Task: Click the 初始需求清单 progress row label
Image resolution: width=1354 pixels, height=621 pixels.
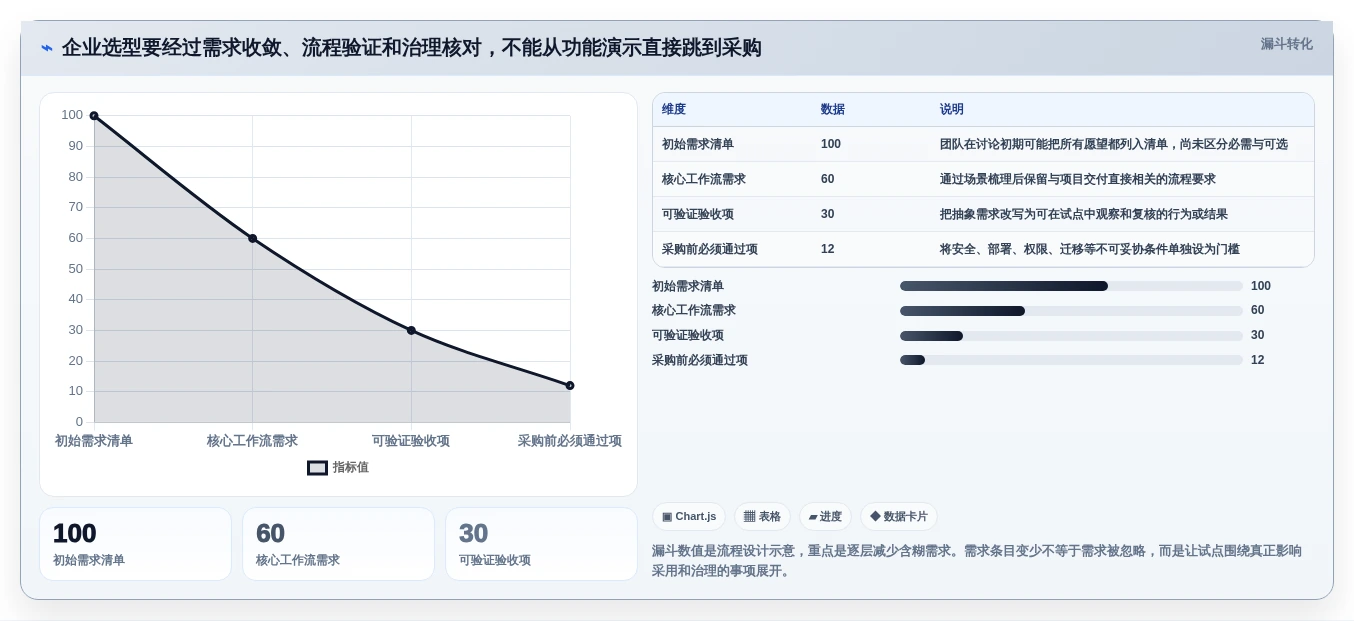Action: pos(688,286)
